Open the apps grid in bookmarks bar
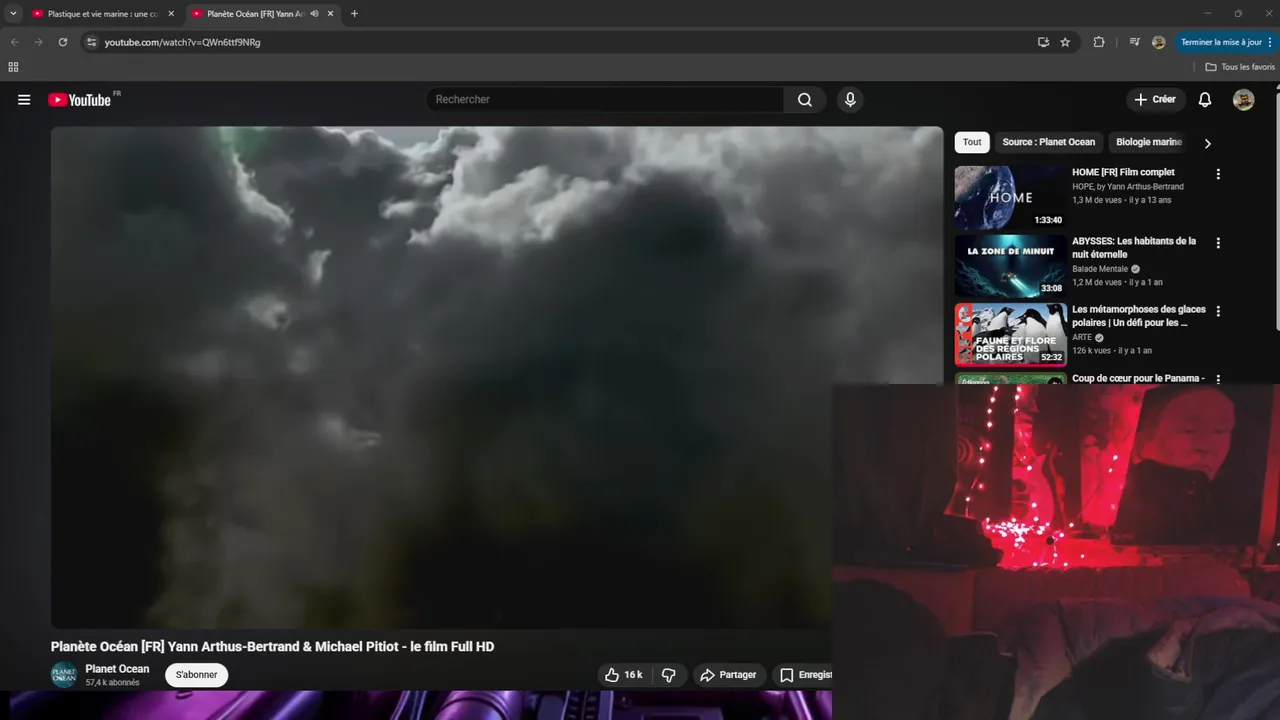The height and width of the screenshot is (720, 1280). pos(13,67)
